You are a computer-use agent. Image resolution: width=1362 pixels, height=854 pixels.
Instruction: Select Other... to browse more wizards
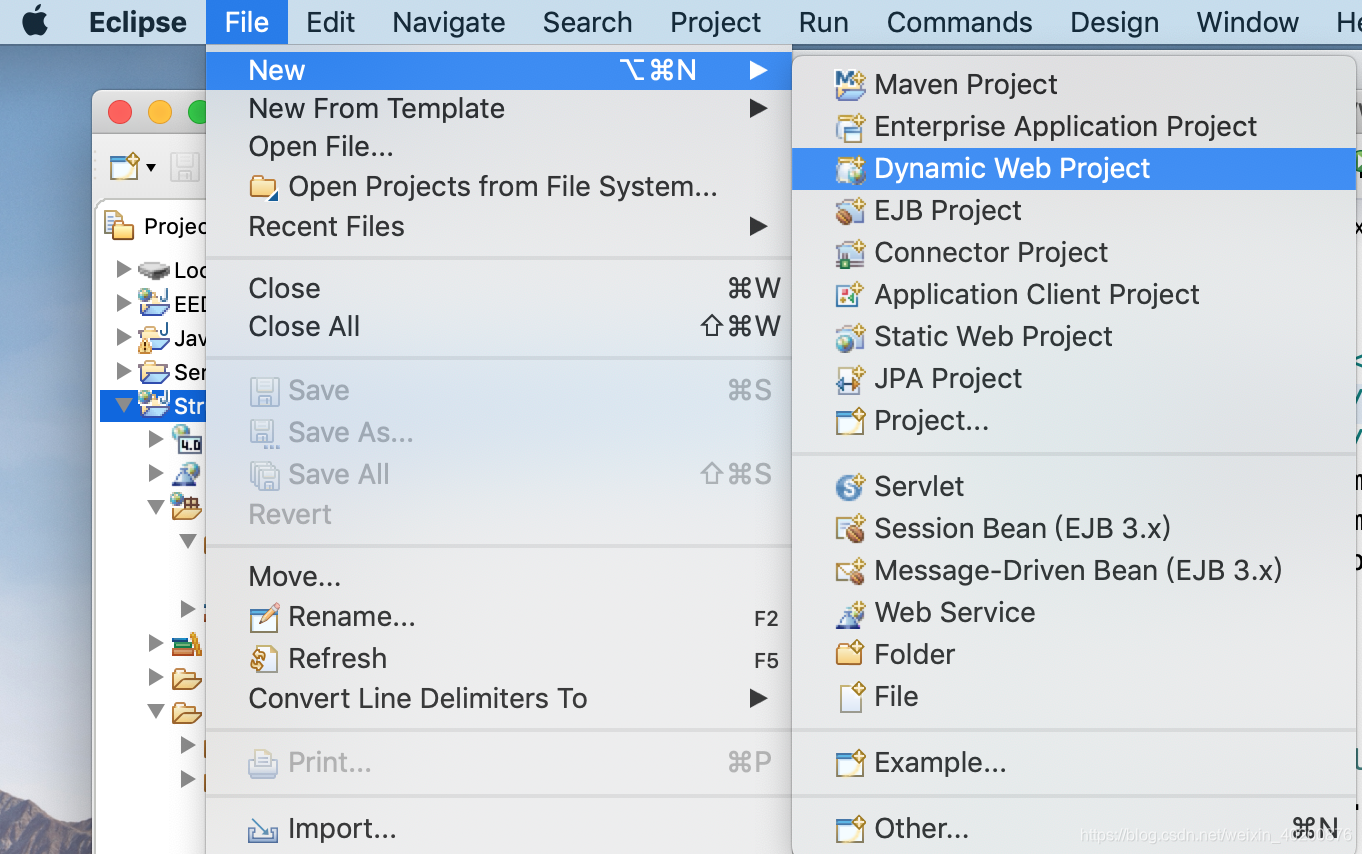[921, 827]
